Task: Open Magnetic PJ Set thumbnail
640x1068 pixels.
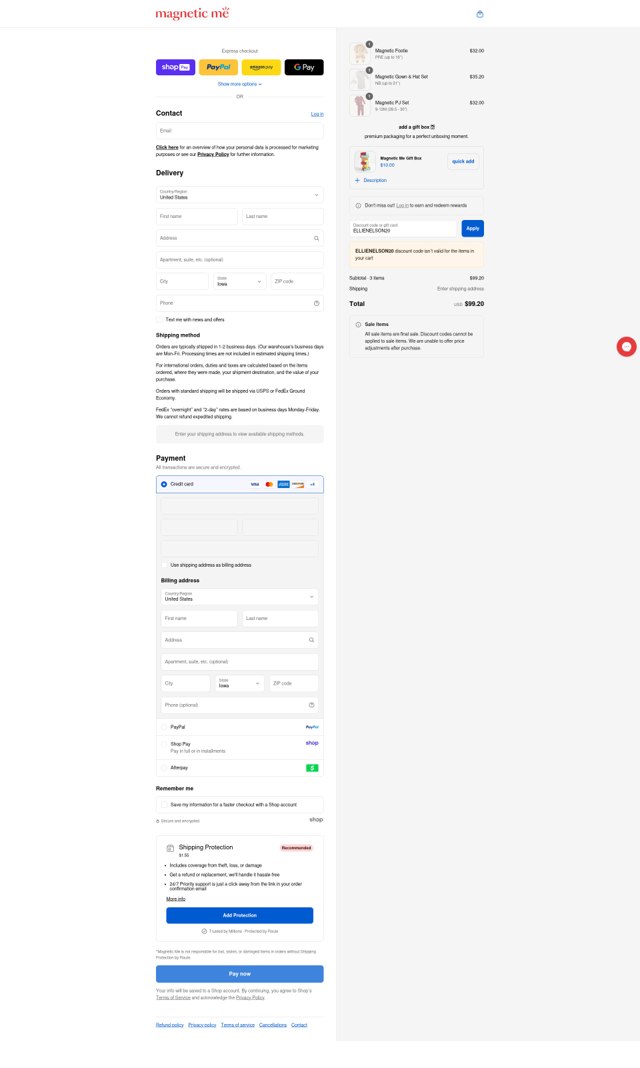Action: pyautogui.click(x=360, y=105)
